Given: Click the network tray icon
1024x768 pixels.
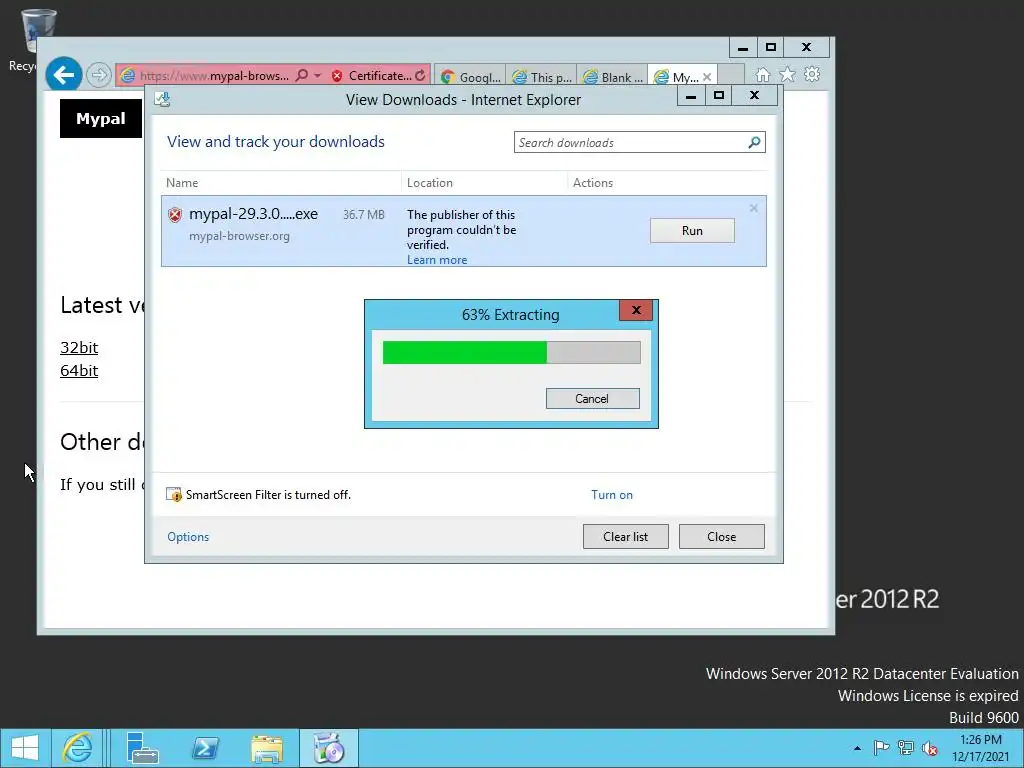Looking at the screenshot, I should click(906, 748).
